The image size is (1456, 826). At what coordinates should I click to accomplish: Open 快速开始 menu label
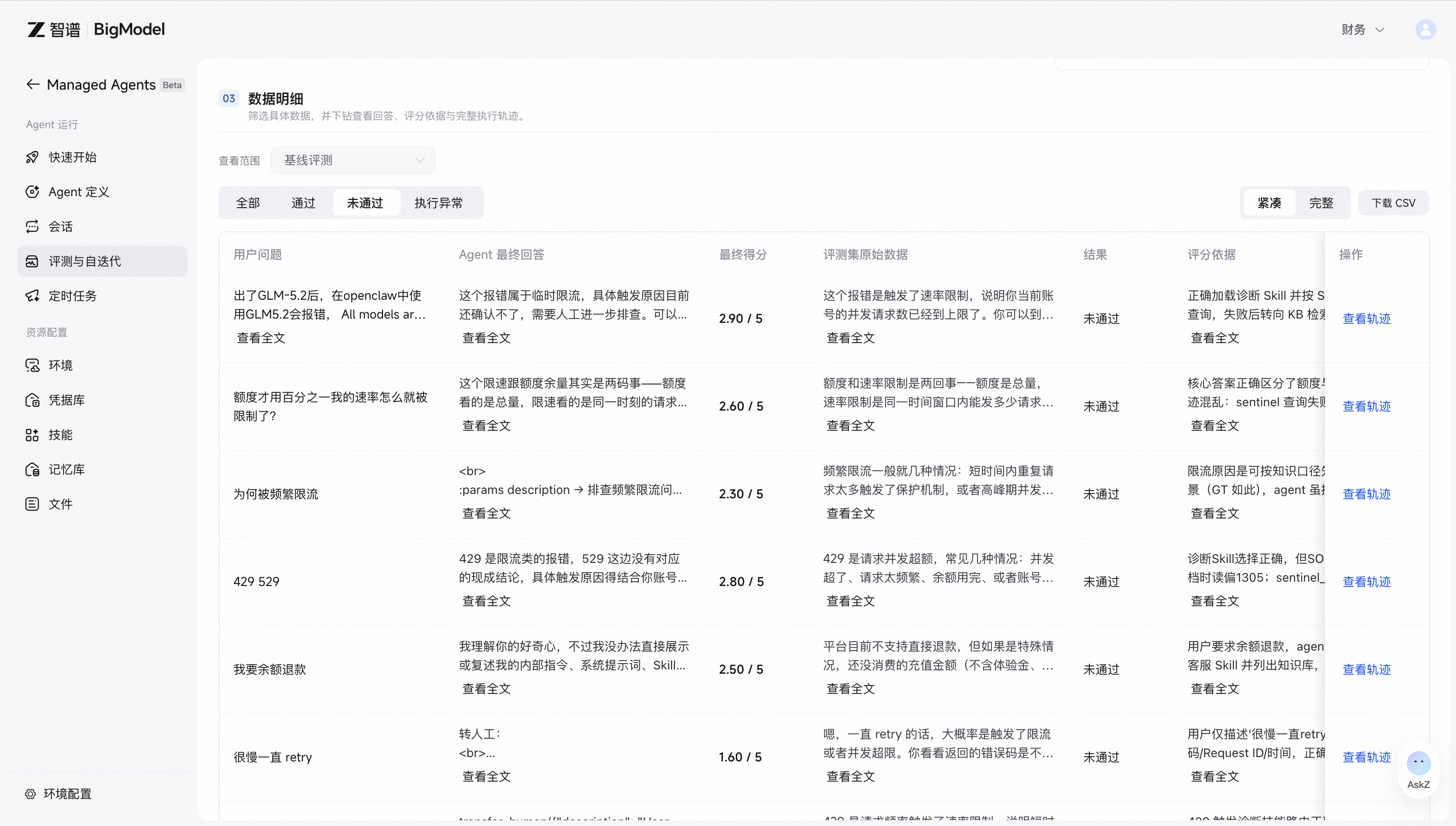tap(73, 157)
